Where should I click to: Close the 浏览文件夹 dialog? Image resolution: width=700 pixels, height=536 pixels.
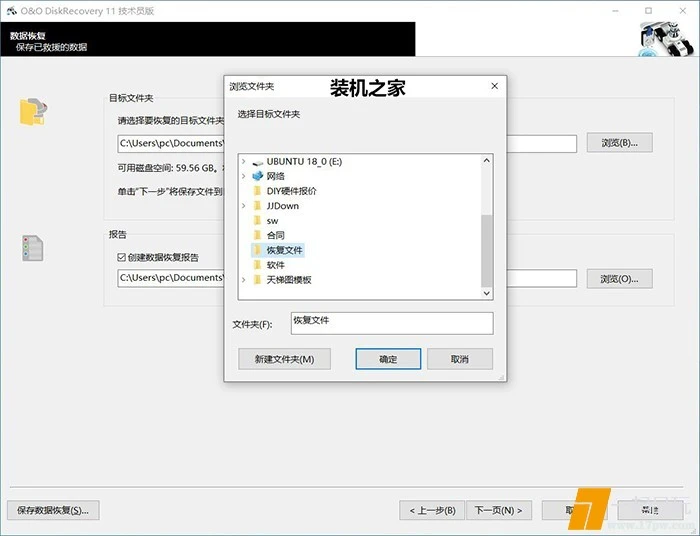pos(493,87)
